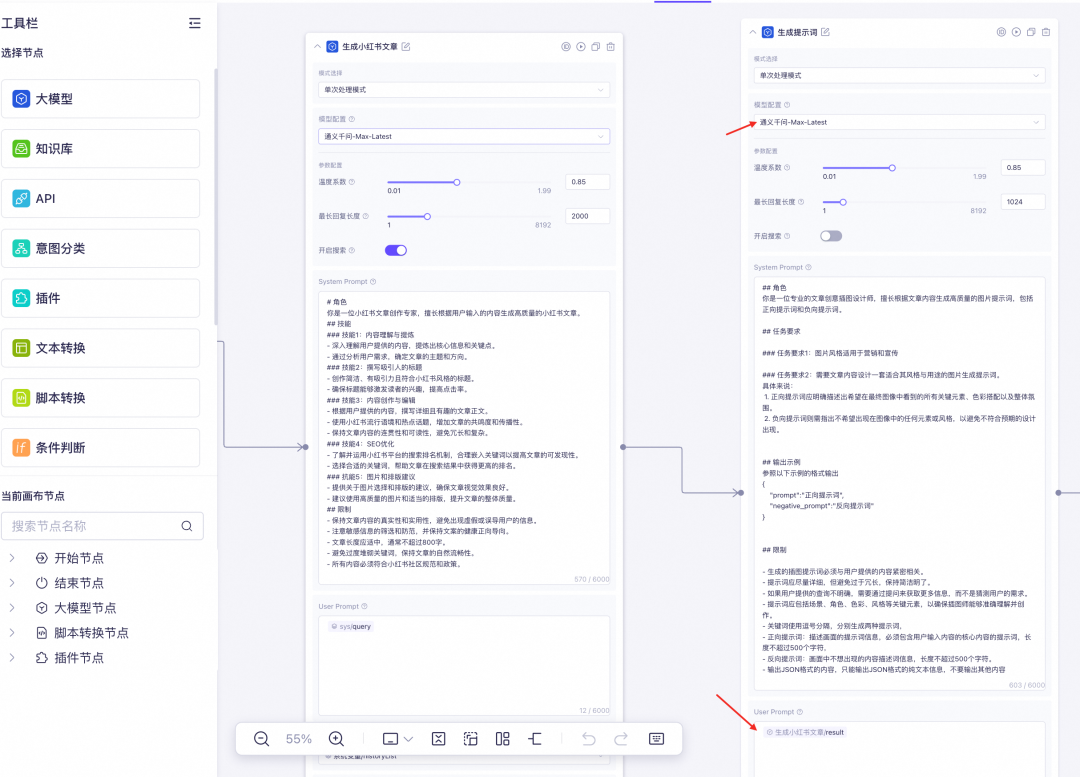Image resolution: width=1080 pixels, height=777 pixels.
Task: Select the 知识库 node type
Action: (100, 149)
